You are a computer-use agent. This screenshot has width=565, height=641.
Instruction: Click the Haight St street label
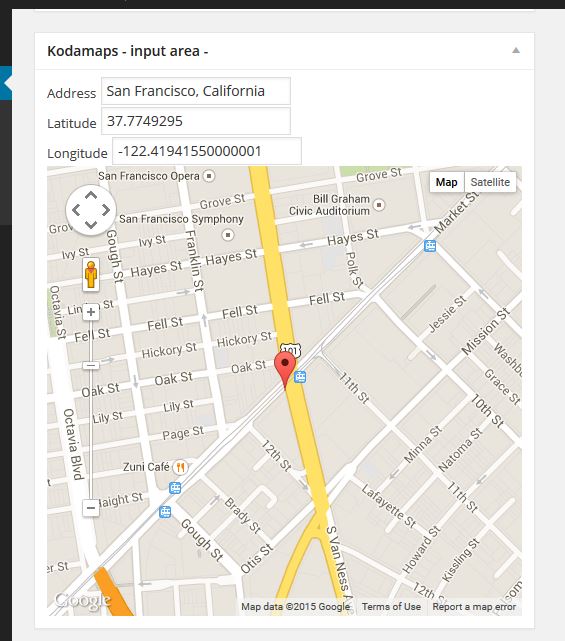pyautogui.click(x=121, y=500)
